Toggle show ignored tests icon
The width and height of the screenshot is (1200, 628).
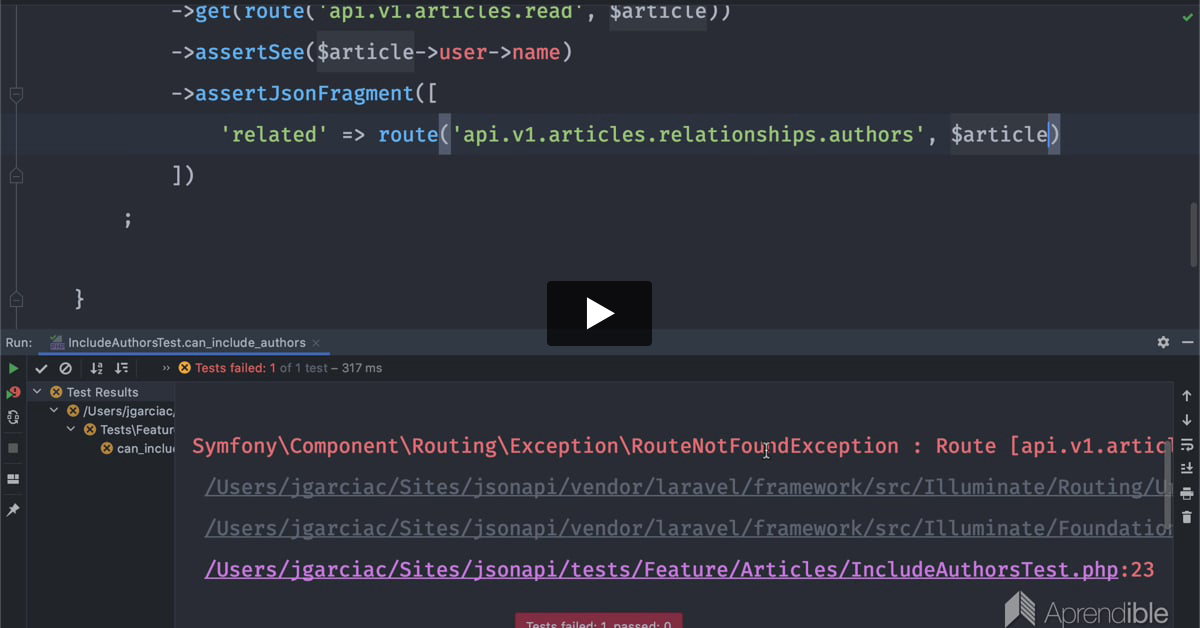[65, 368]
